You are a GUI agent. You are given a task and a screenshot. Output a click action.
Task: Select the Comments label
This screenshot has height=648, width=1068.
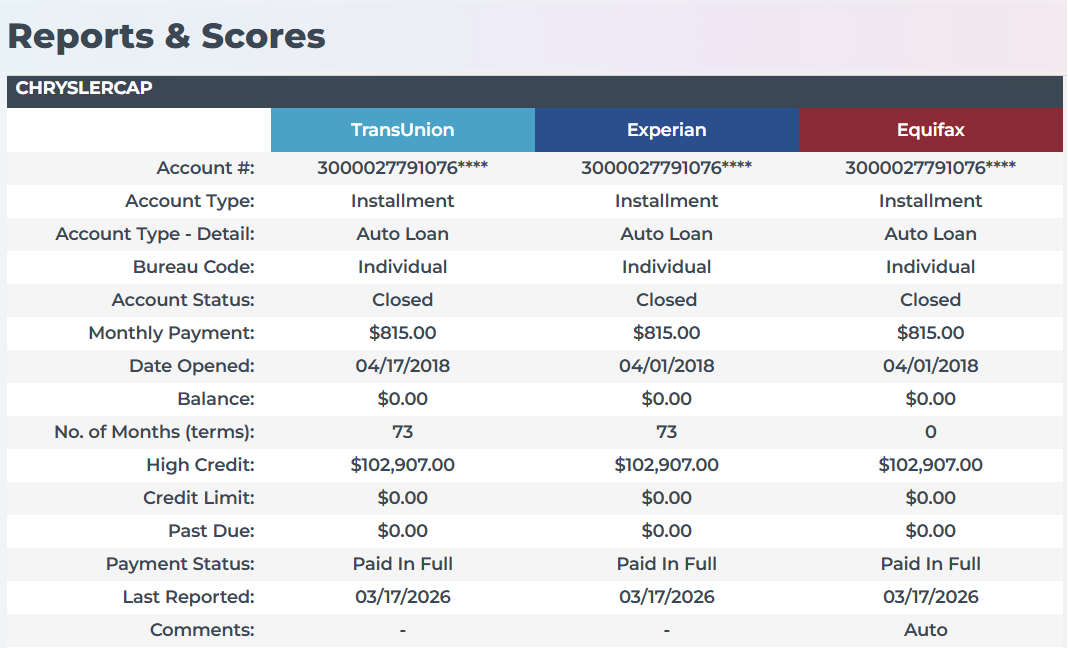202,630
